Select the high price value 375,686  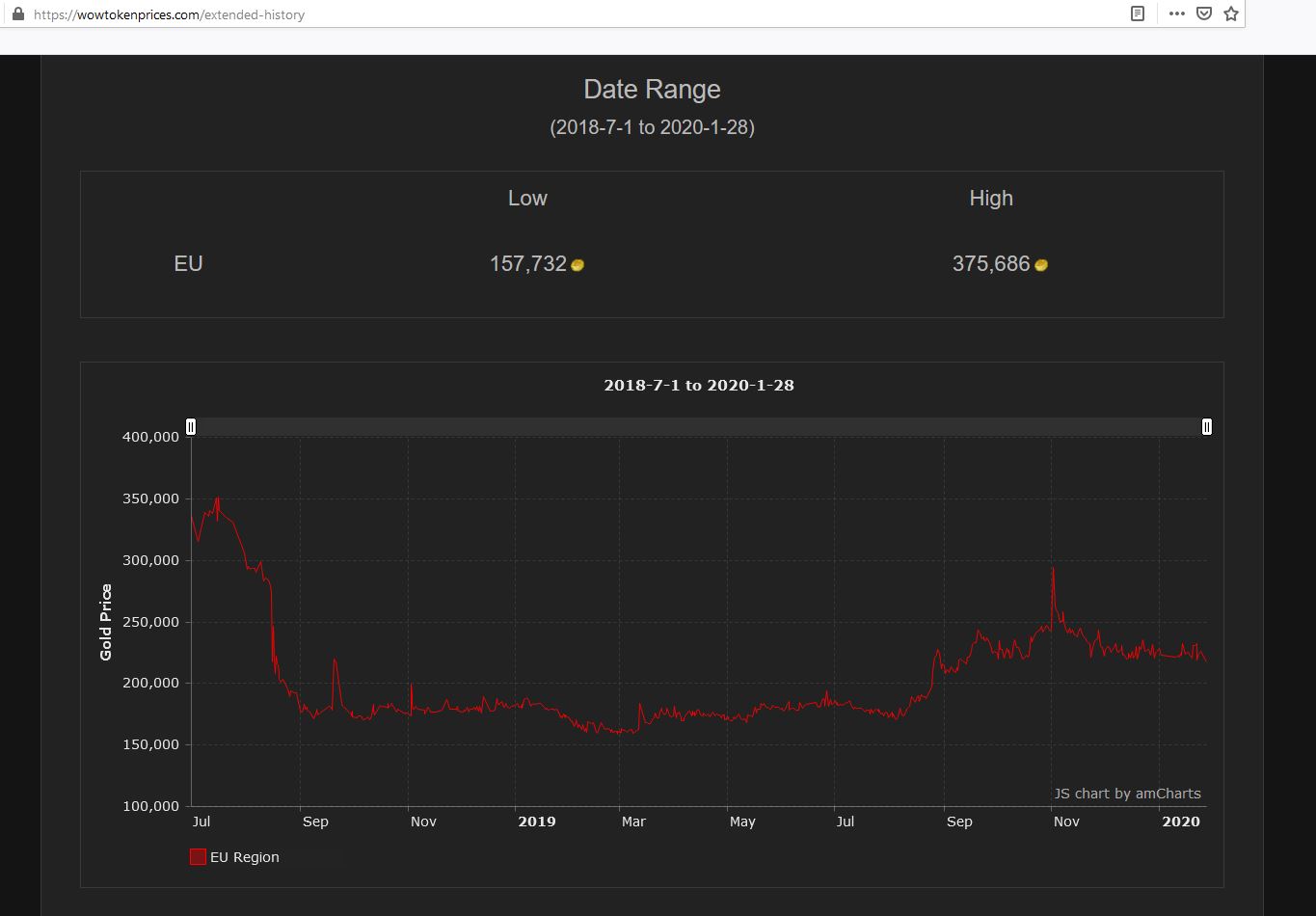click(x=991, y=264)
